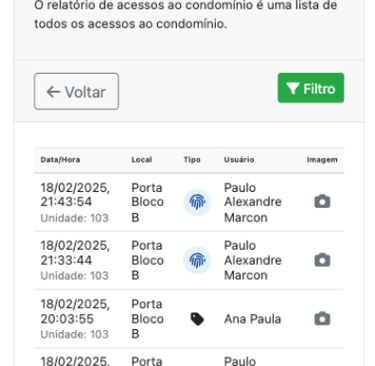Image resolution: width=375 pixels, height=366 pixels.
Task: Open camera image for 21:43:54 access
Action: point(322,202)
